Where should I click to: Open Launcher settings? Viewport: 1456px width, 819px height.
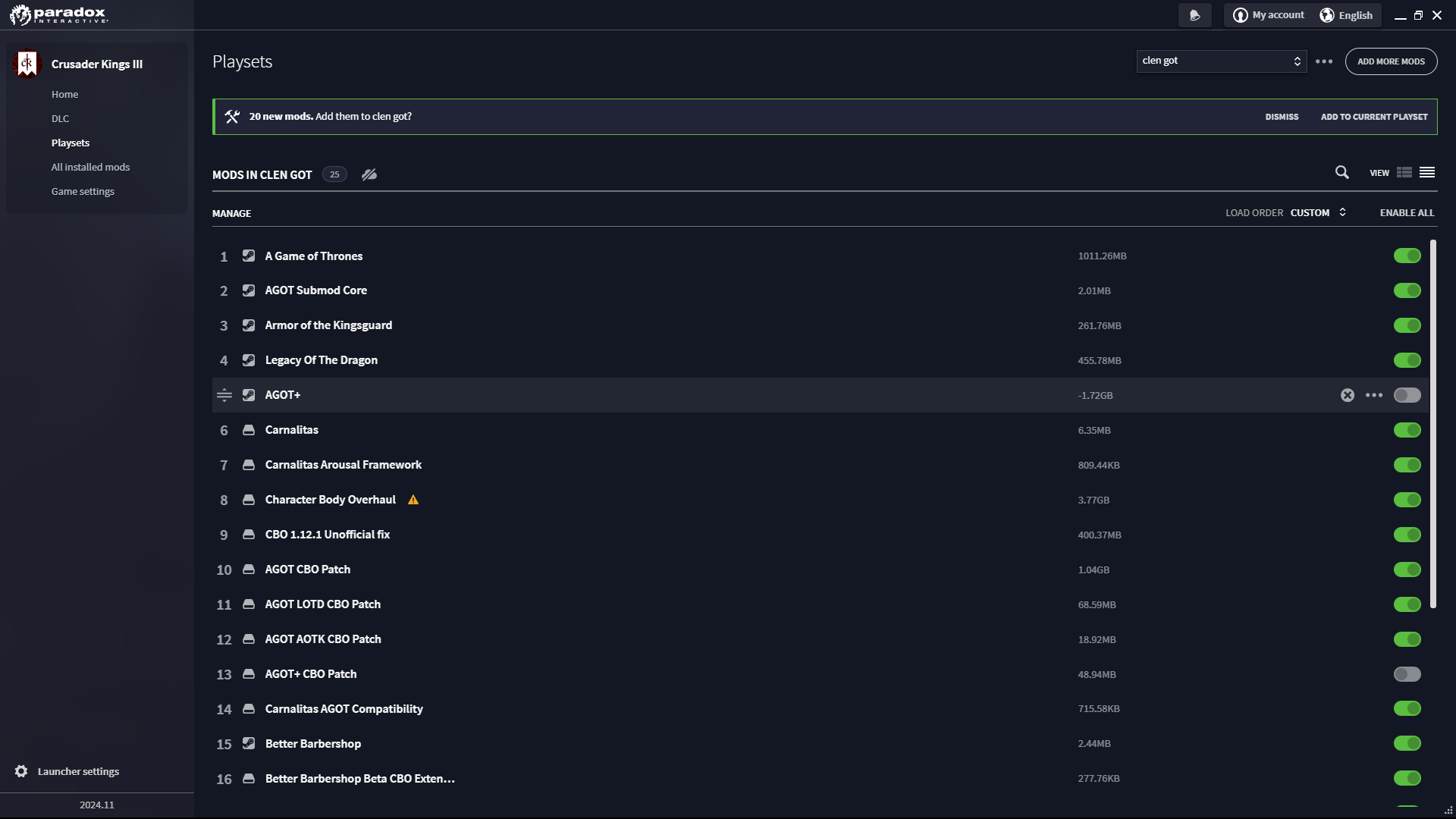[67, 771]
